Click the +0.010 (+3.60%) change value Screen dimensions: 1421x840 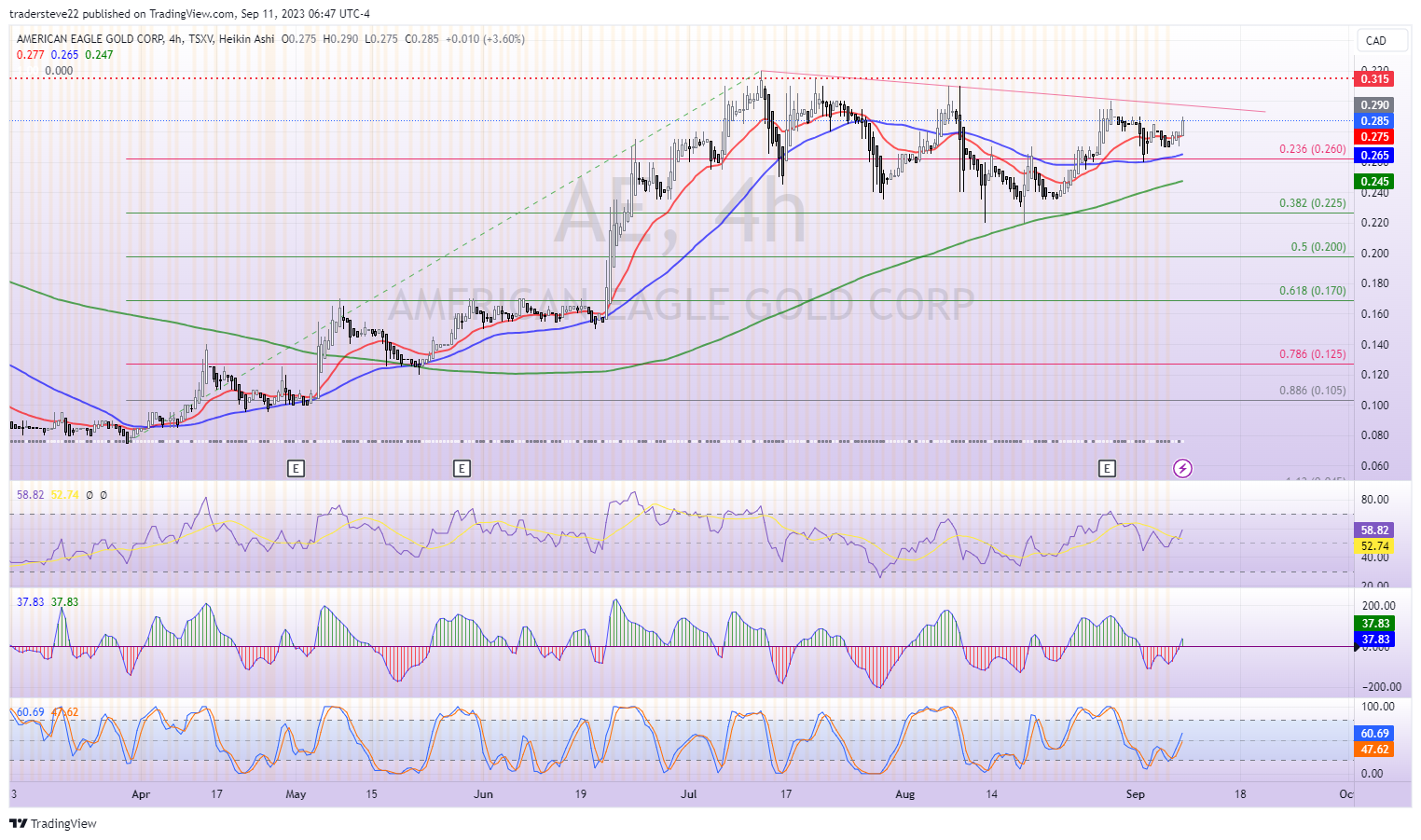pyautogui.click(x=485, y=39)
